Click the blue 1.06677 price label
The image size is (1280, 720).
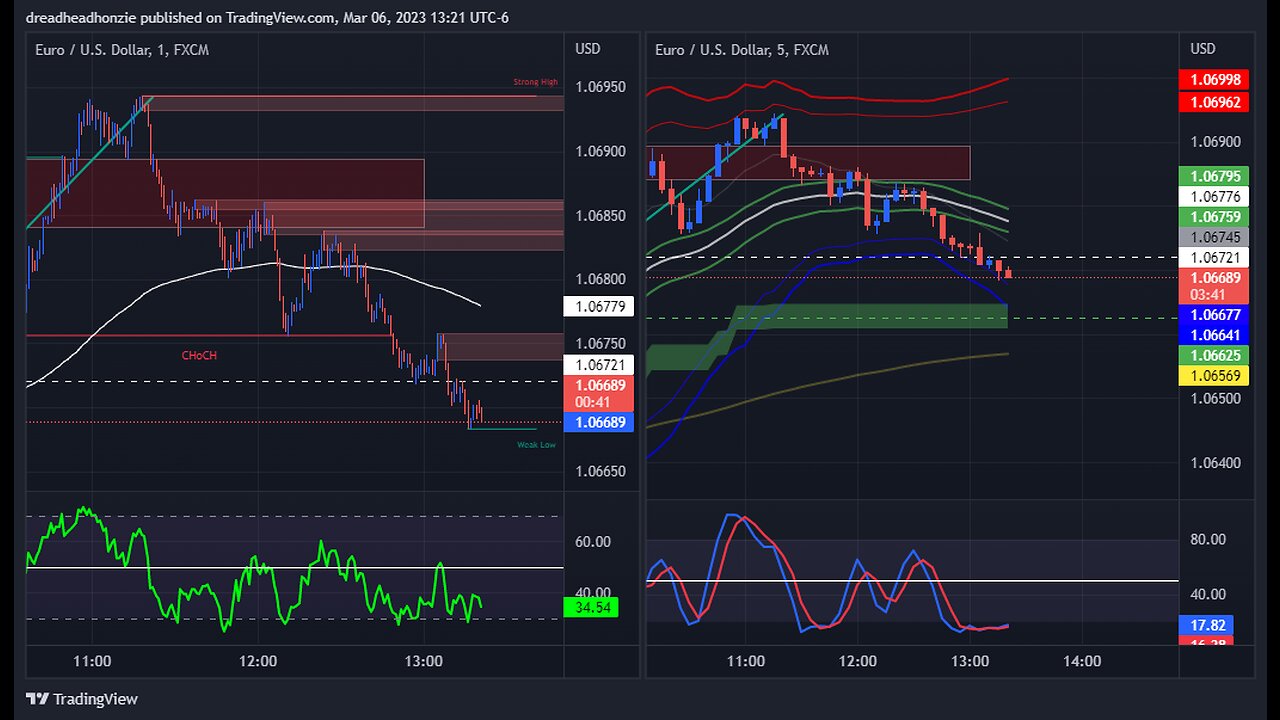tap(1216, 315)
